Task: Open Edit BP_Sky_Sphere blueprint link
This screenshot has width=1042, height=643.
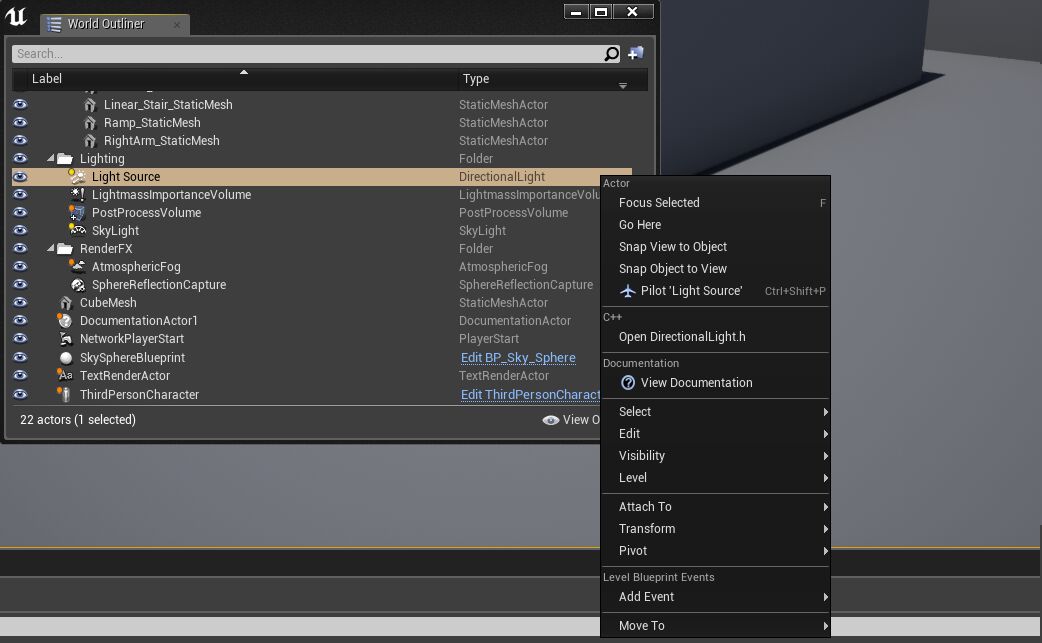Action: [517, 358]
